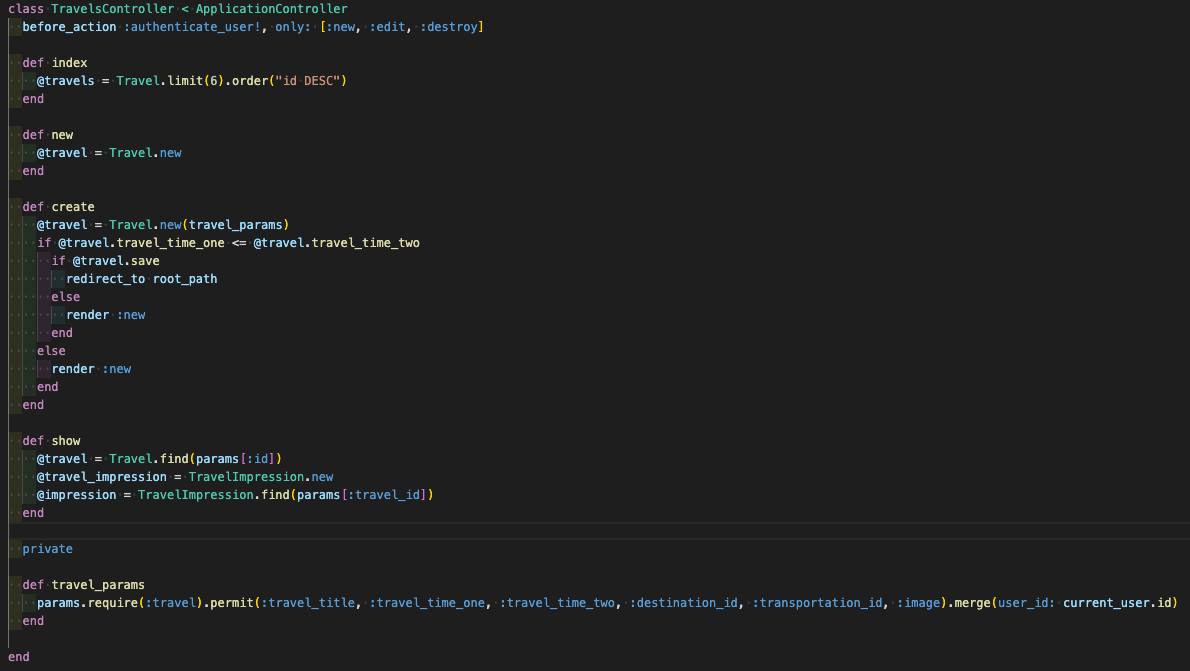Screen dimensions: 1190x671
Task: Click on root_path
Action: (x=185, y=279)
